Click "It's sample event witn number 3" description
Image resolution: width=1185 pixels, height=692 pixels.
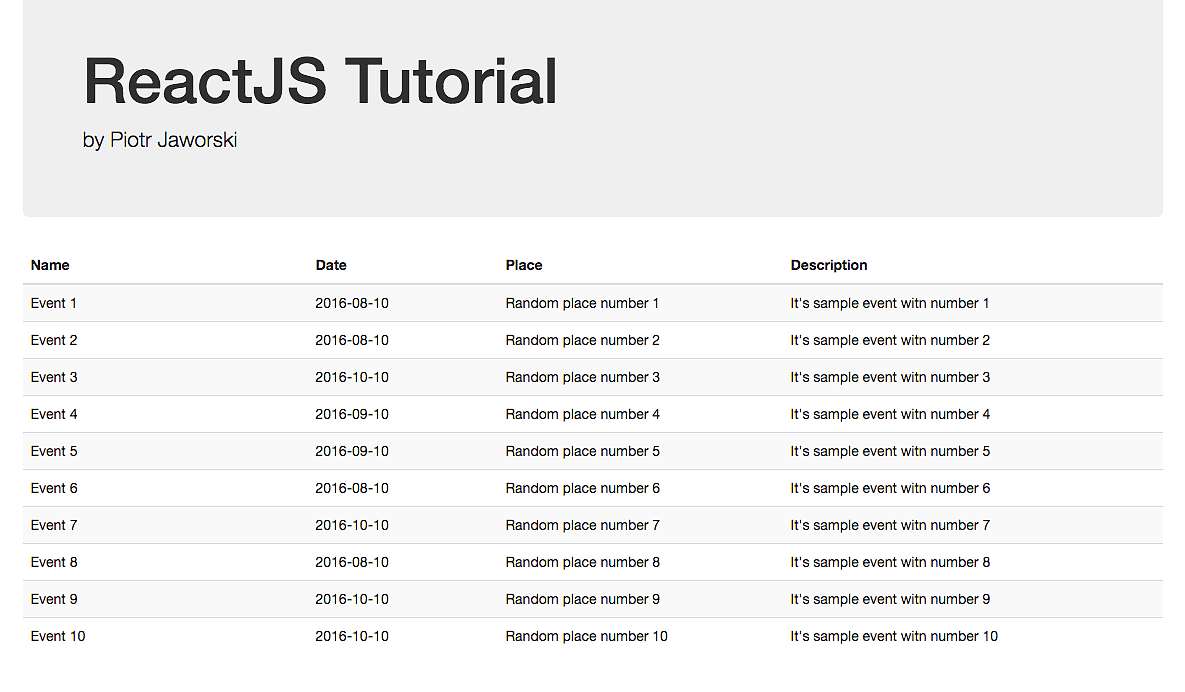point(890,377)
